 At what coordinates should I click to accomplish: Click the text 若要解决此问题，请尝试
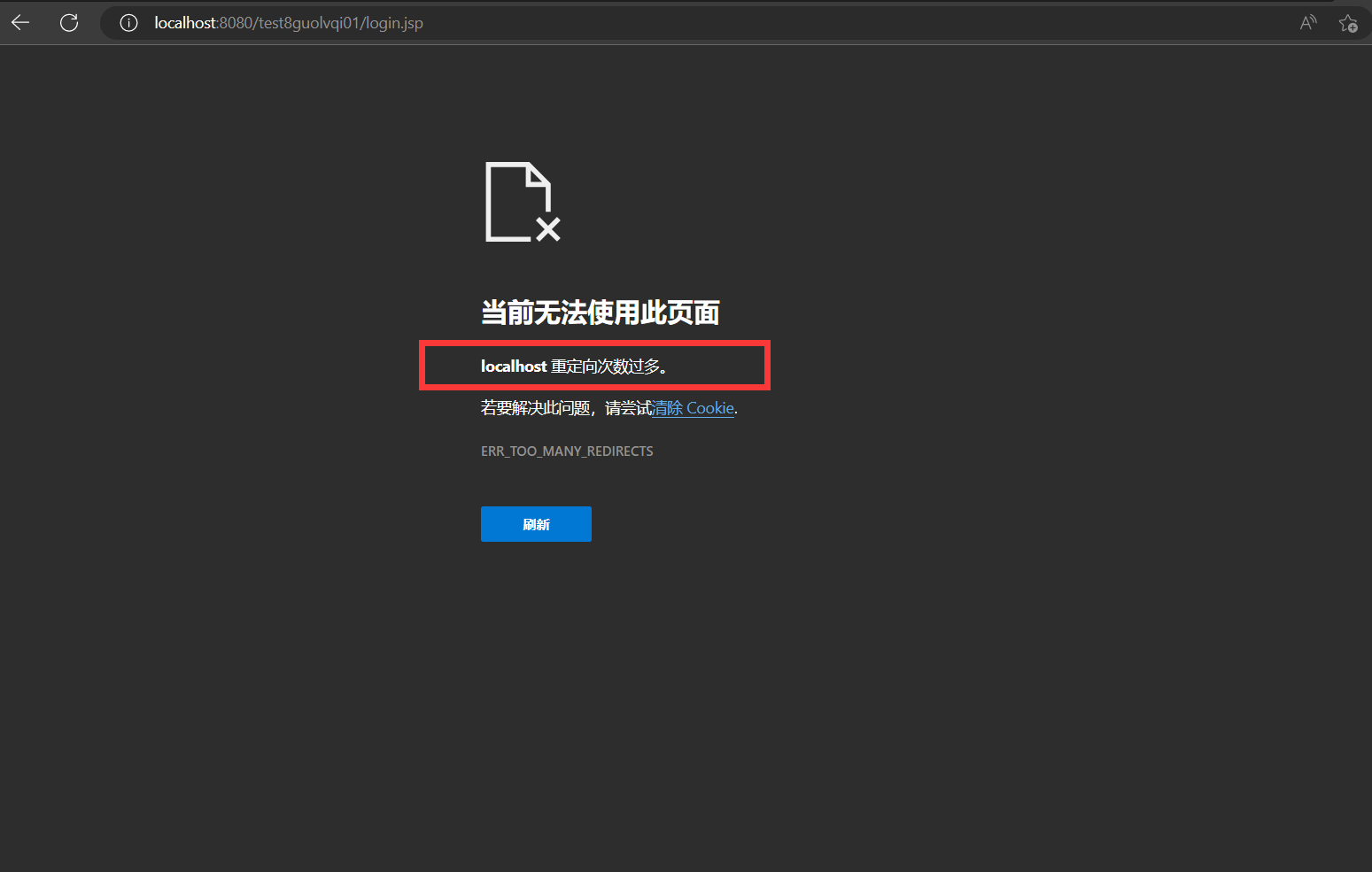point(567,408)
